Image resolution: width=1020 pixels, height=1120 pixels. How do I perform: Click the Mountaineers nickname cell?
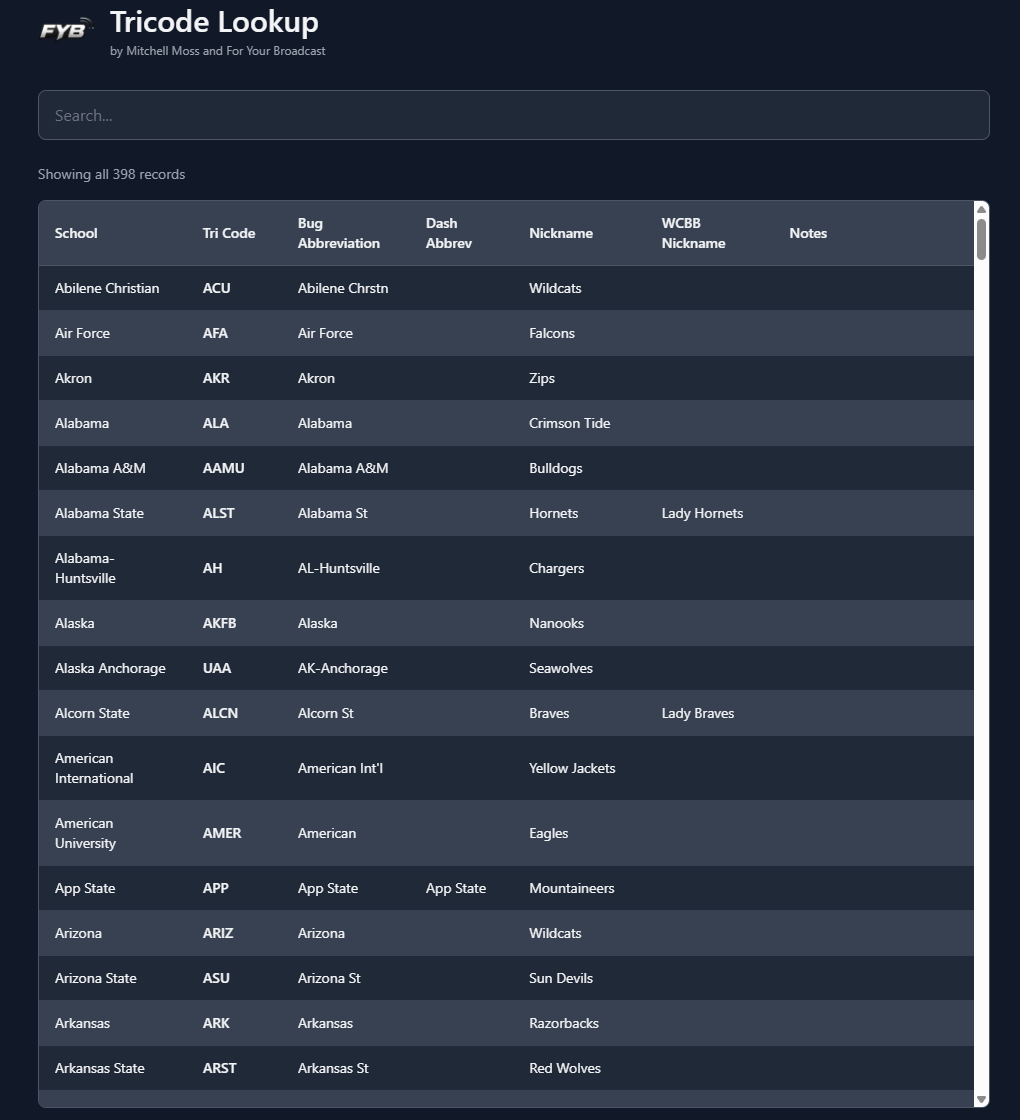point(571,888)
